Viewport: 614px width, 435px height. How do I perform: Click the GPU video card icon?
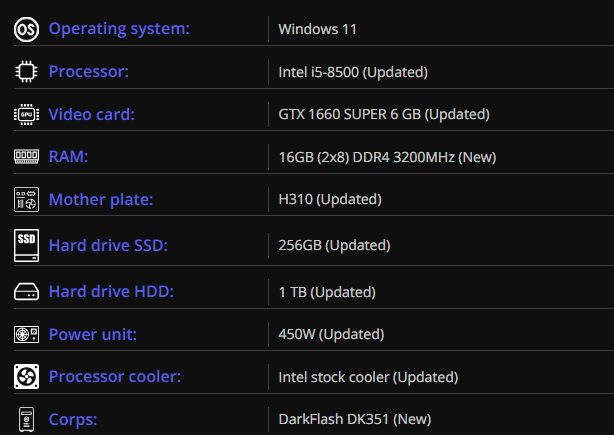pyautogui.click(x=26, y=114)
